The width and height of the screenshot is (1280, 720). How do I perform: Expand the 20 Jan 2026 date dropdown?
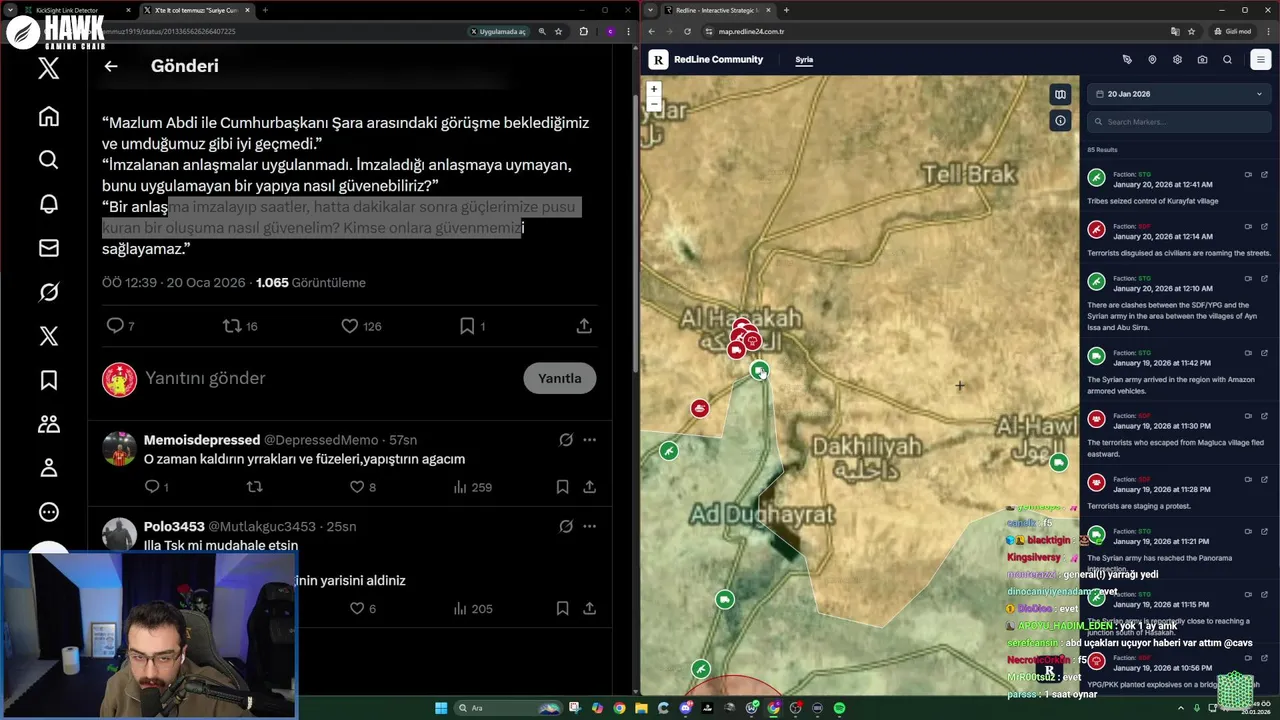pos(1180,94)
